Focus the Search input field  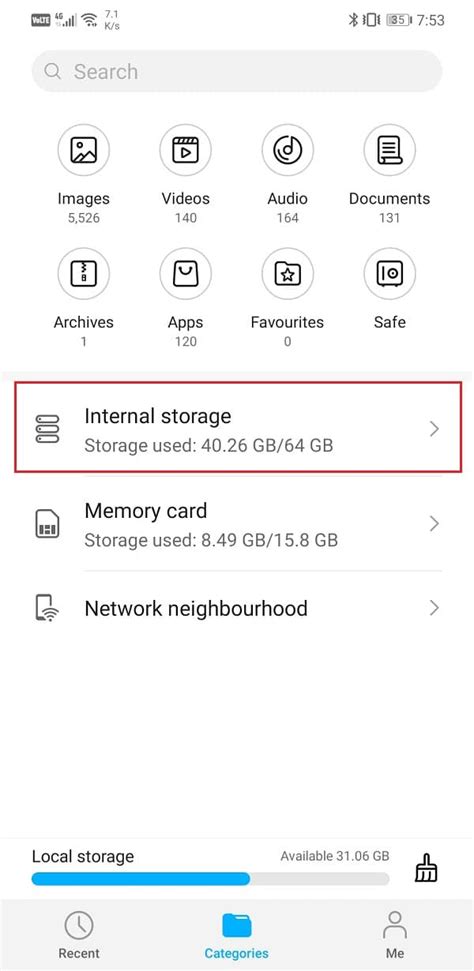(237, 71)
